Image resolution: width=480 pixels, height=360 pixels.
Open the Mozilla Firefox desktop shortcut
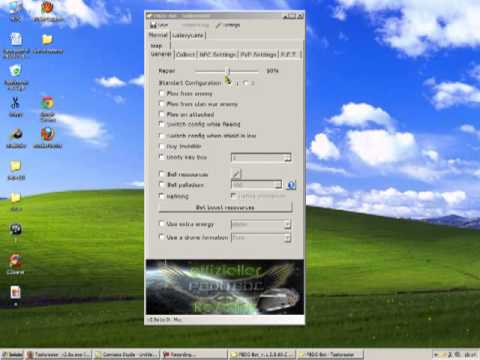[48, 134]
